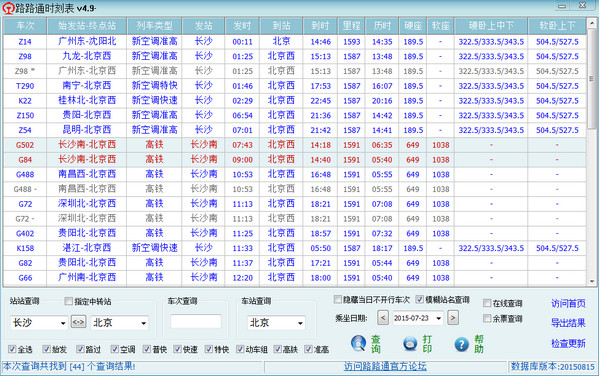Click 昆明-北京西 route cell
Screen dimensions: 599x376
[x=87, y=130]
